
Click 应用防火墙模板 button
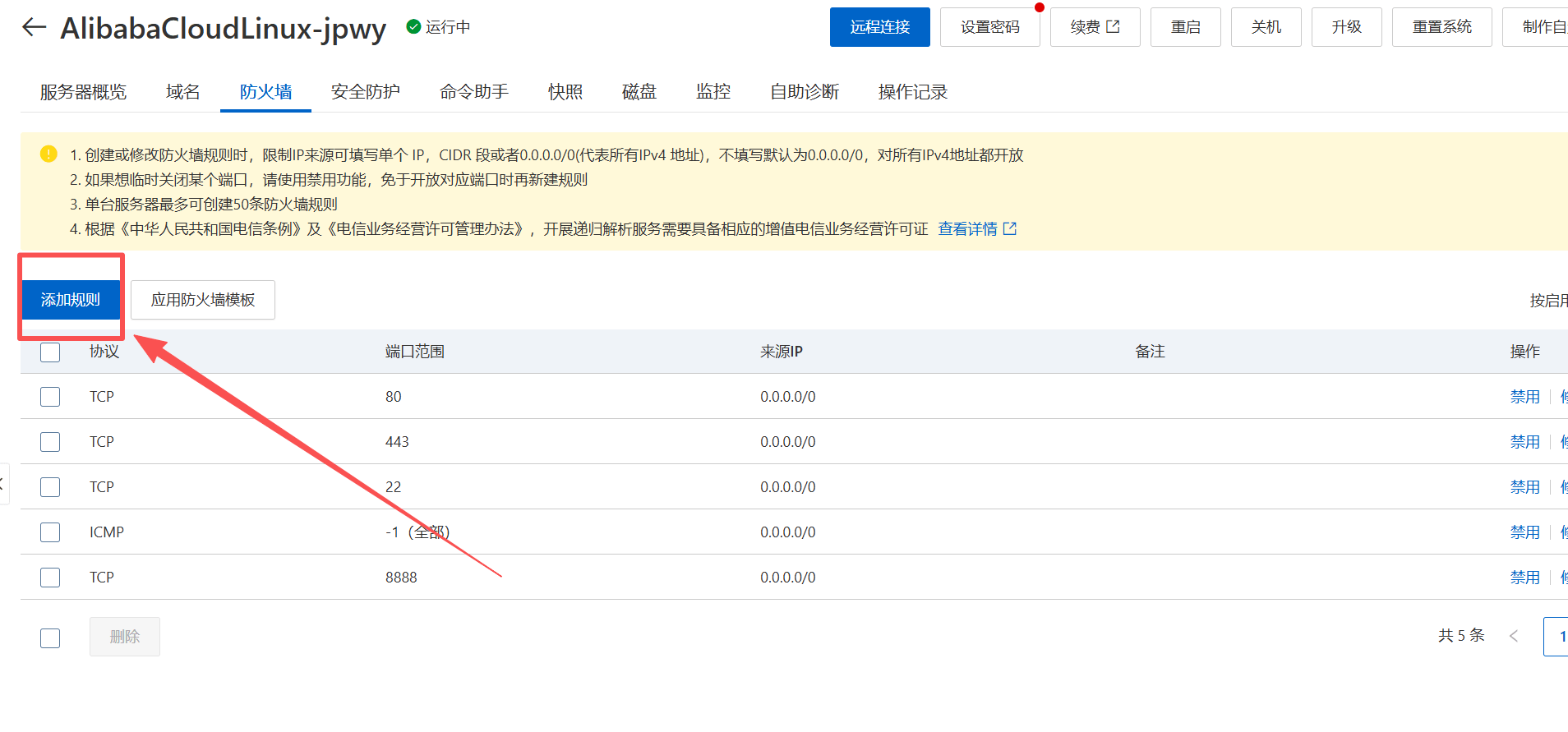coord(202,300)
